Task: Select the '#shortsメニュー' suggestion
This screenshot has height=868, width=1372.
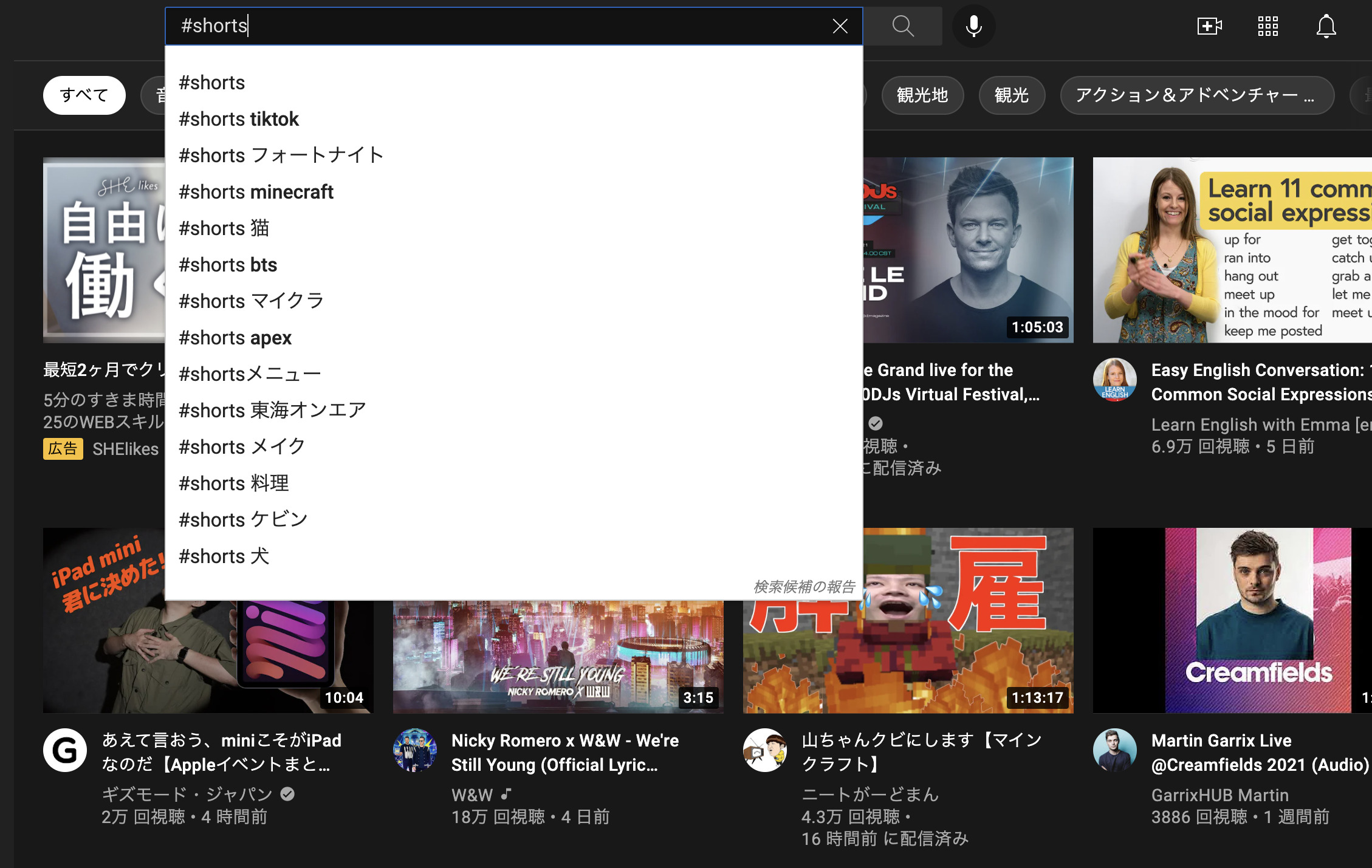Action: pos(514,374)
